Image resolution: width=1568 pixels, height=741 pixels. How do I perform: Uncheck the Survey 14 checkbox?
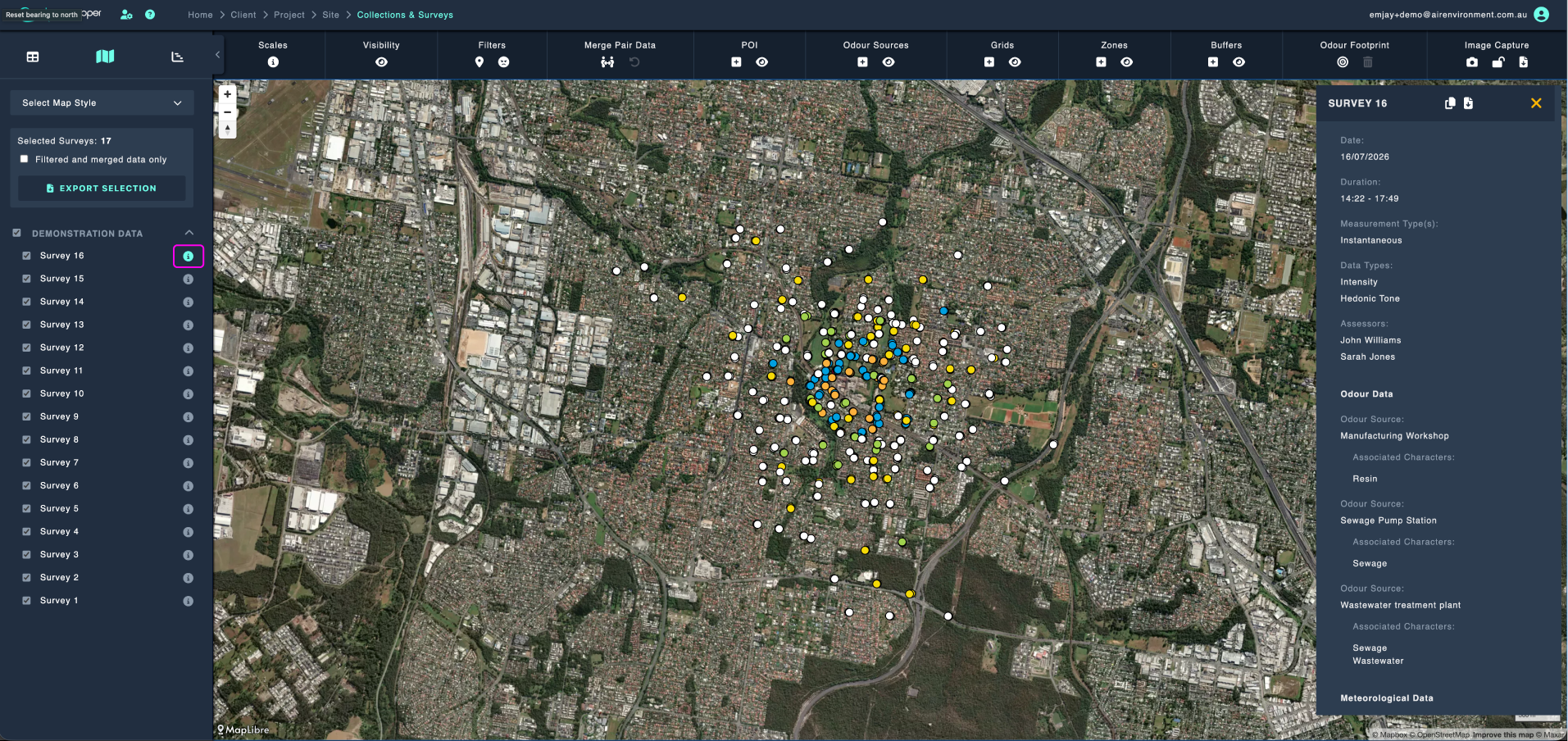coord(26,302)
